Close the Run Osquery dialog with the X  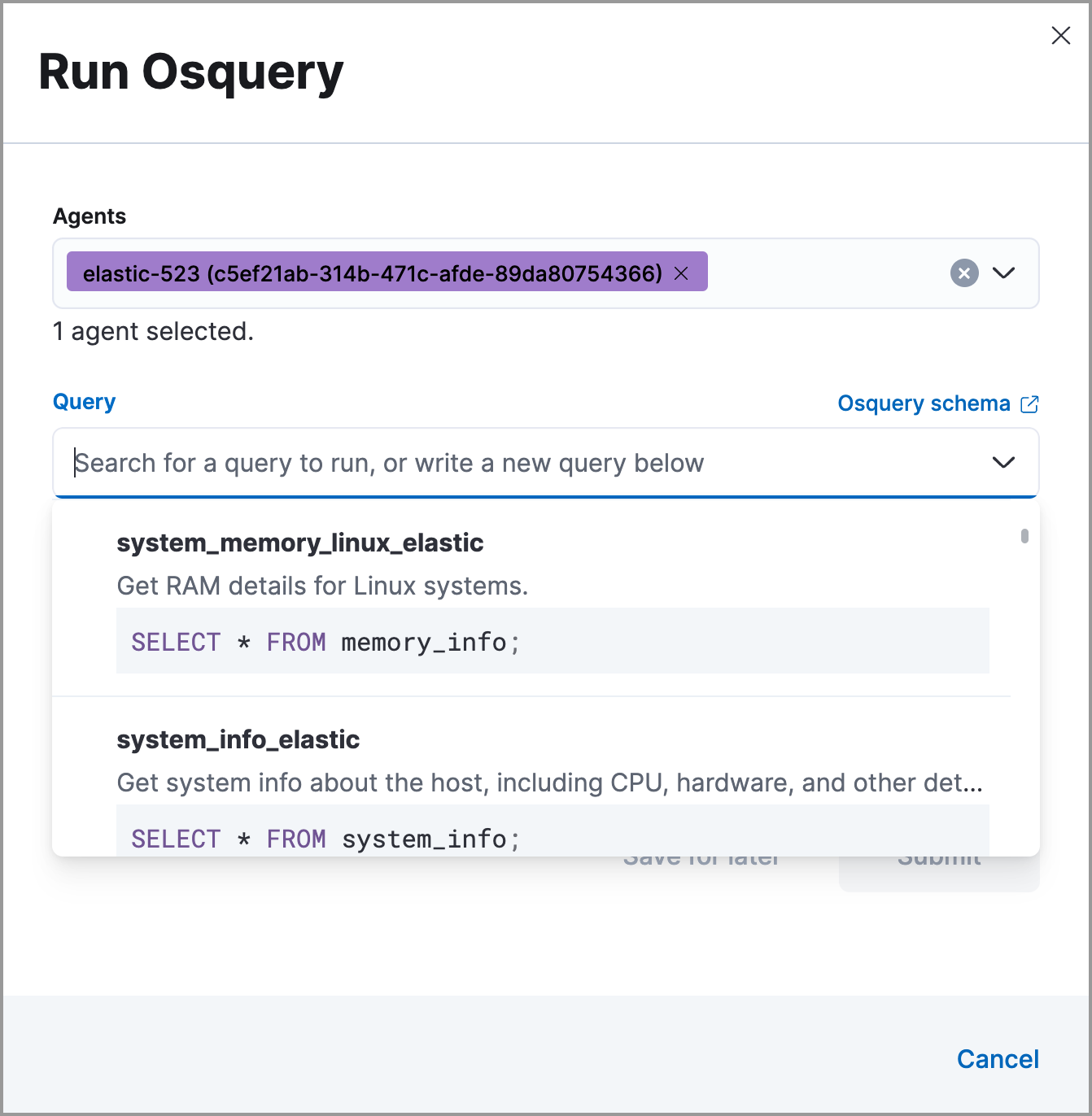1060,36
